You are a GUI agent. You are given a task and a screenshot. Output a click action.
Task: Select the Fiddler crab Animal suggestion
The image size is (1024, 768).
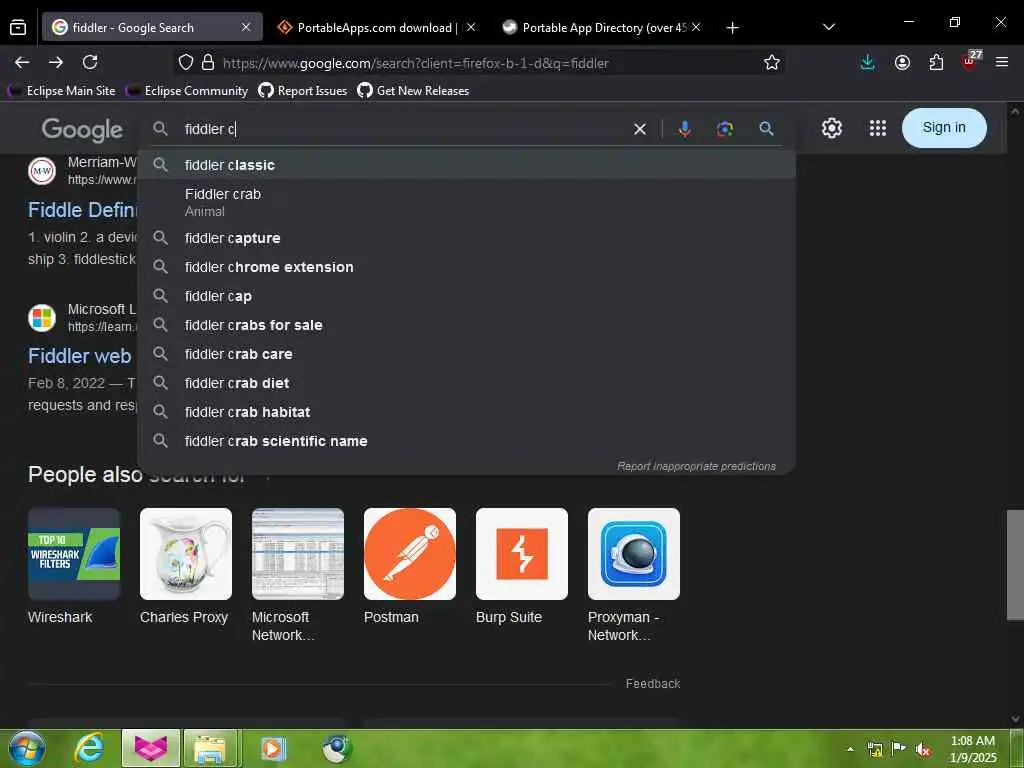point(466,202)
